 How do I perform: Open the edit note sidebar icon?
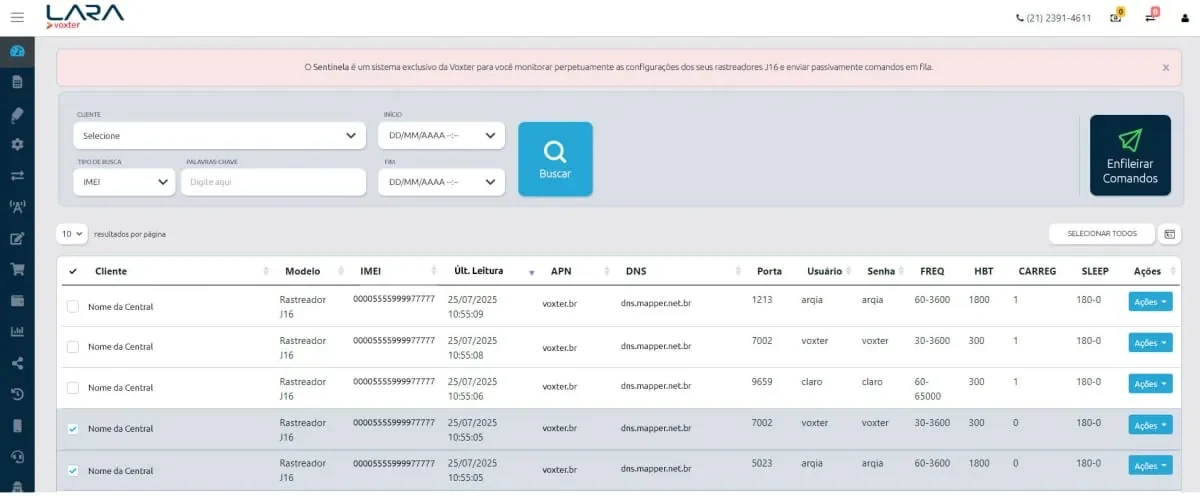coord(17,238)
